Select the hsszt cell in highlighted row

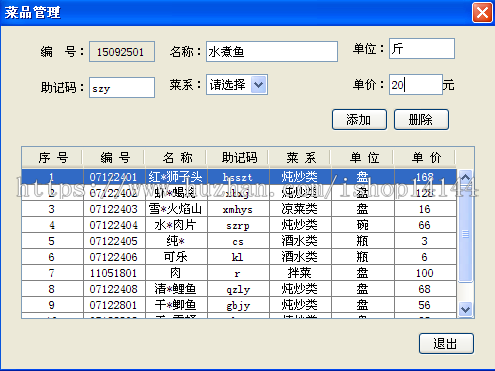click(238, 177)
